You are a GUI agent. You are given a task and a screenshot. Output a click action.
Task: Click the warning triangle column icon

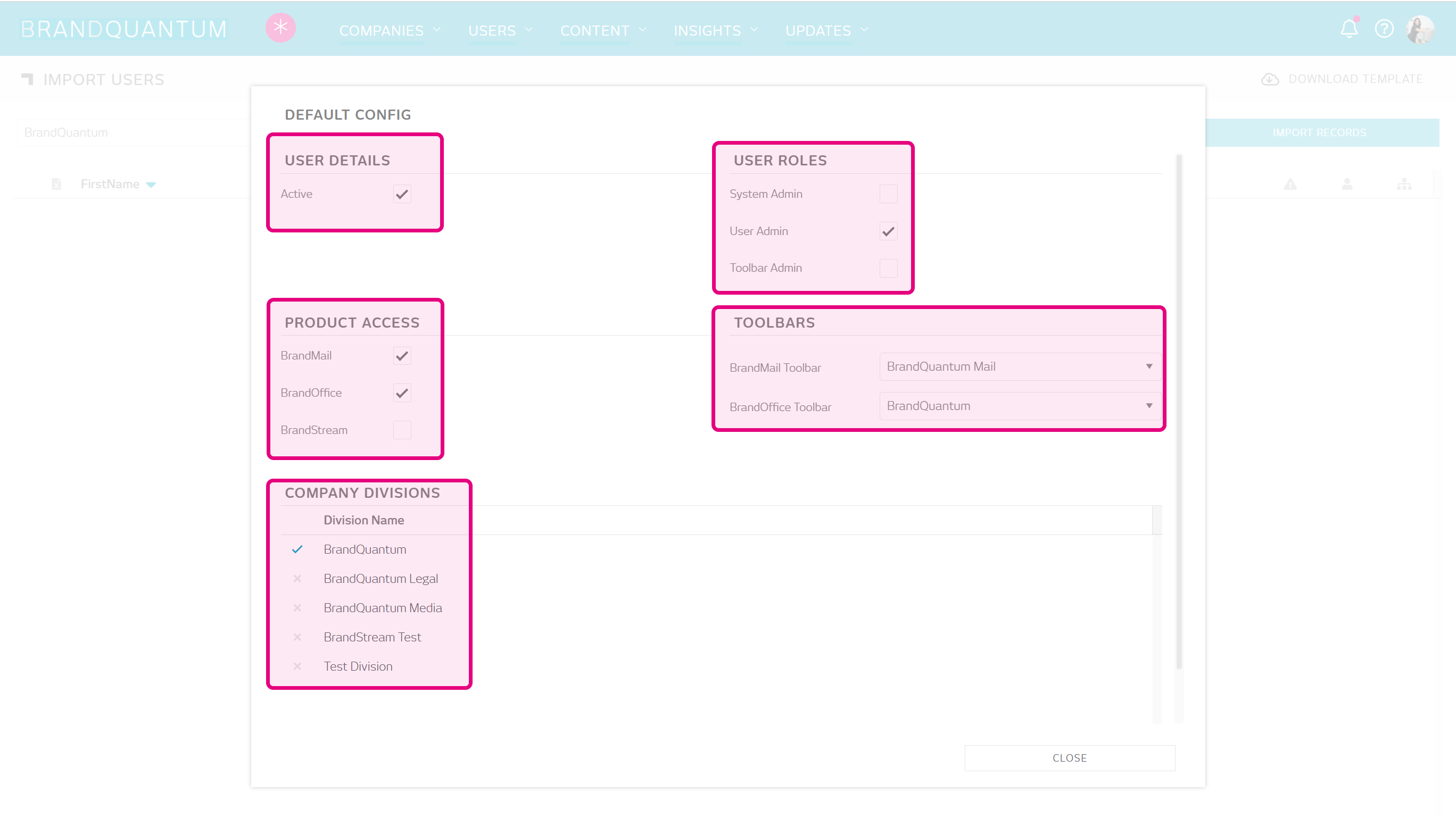click(x=1290, y=184)
